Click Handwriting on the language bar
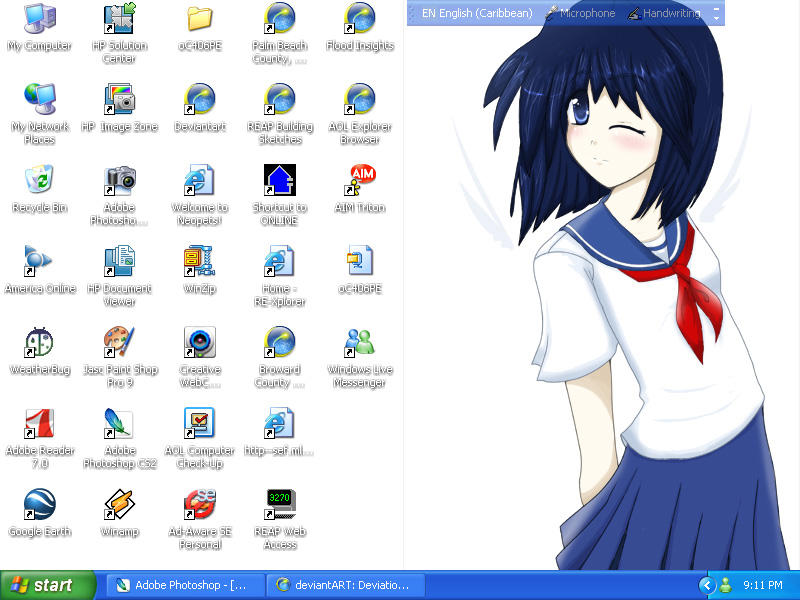The height and width of the screenshot is (600, 800). tap(664, 13)
